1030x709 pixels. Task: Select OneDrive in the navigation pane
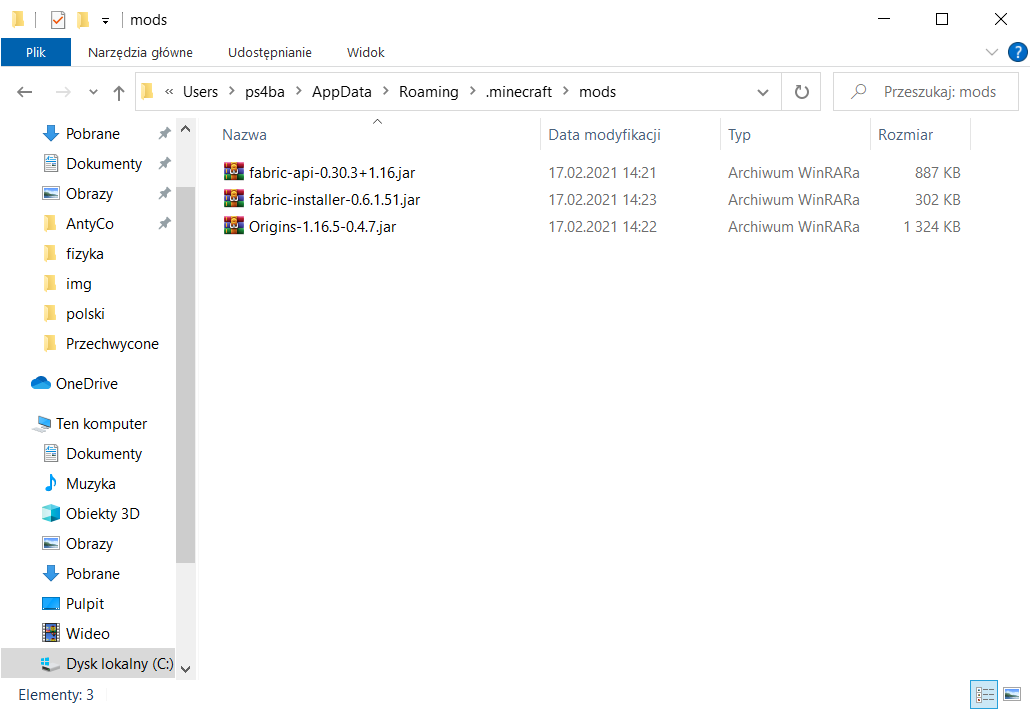click(86, 384)
